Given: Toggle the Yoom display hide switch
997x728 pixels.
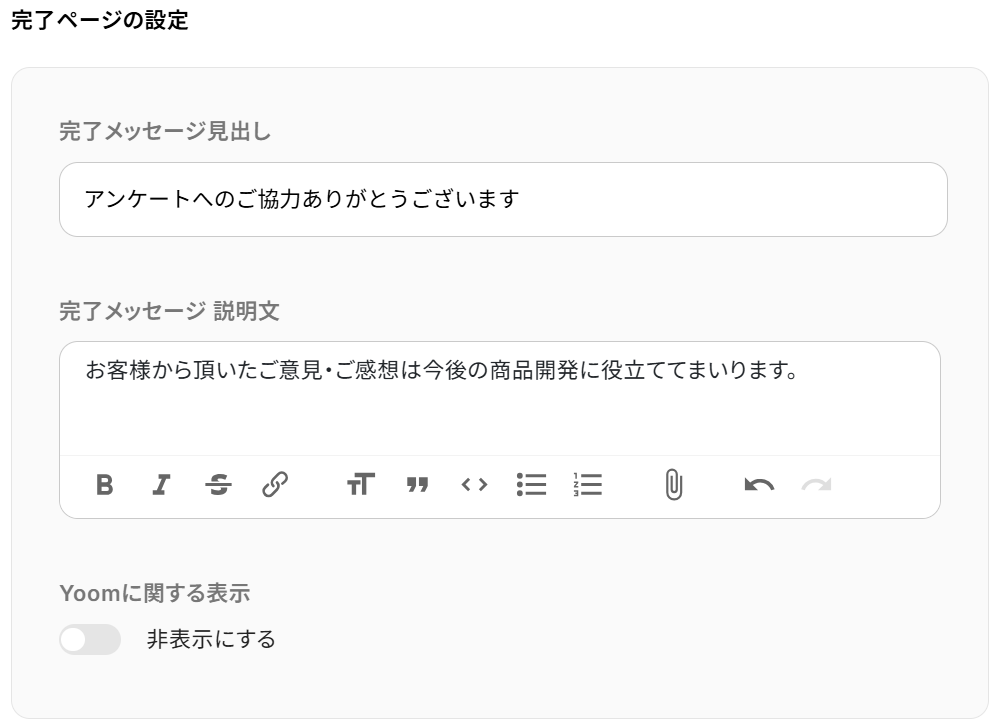Looking at the screenshot, I should coord(90,639).
